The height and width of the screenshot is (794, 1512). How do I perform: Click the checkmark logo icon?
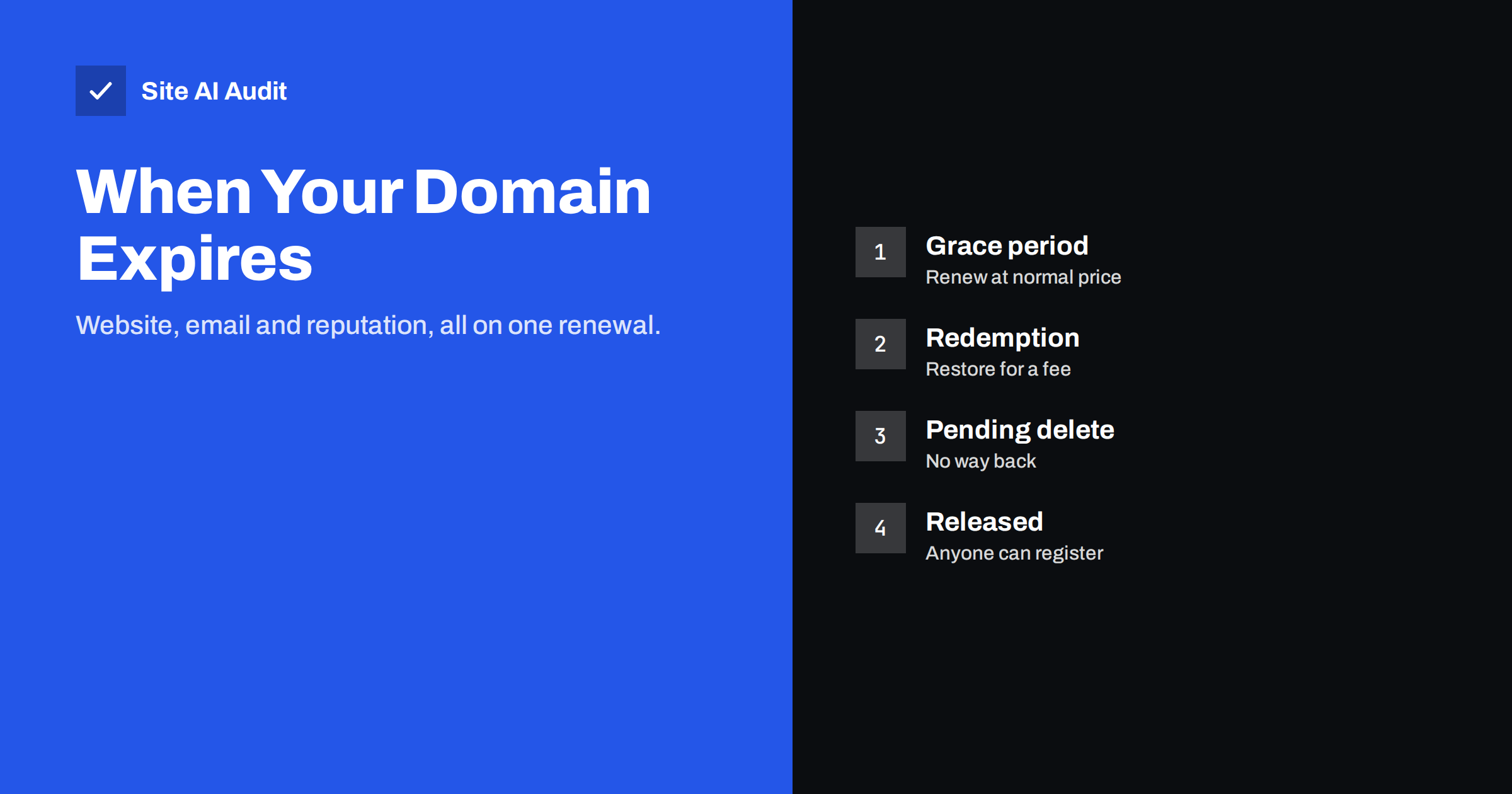[101, 91]
